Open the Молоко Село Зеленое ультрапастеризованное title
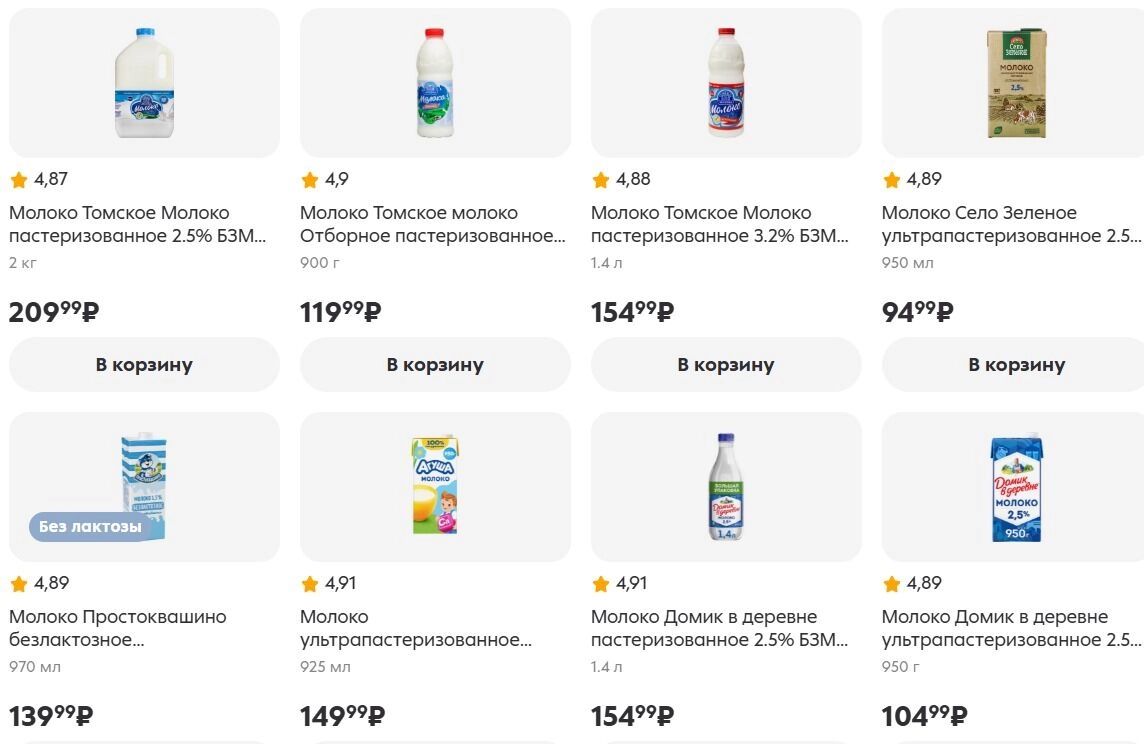The image size is (1144, 744). click(1010, 224)
